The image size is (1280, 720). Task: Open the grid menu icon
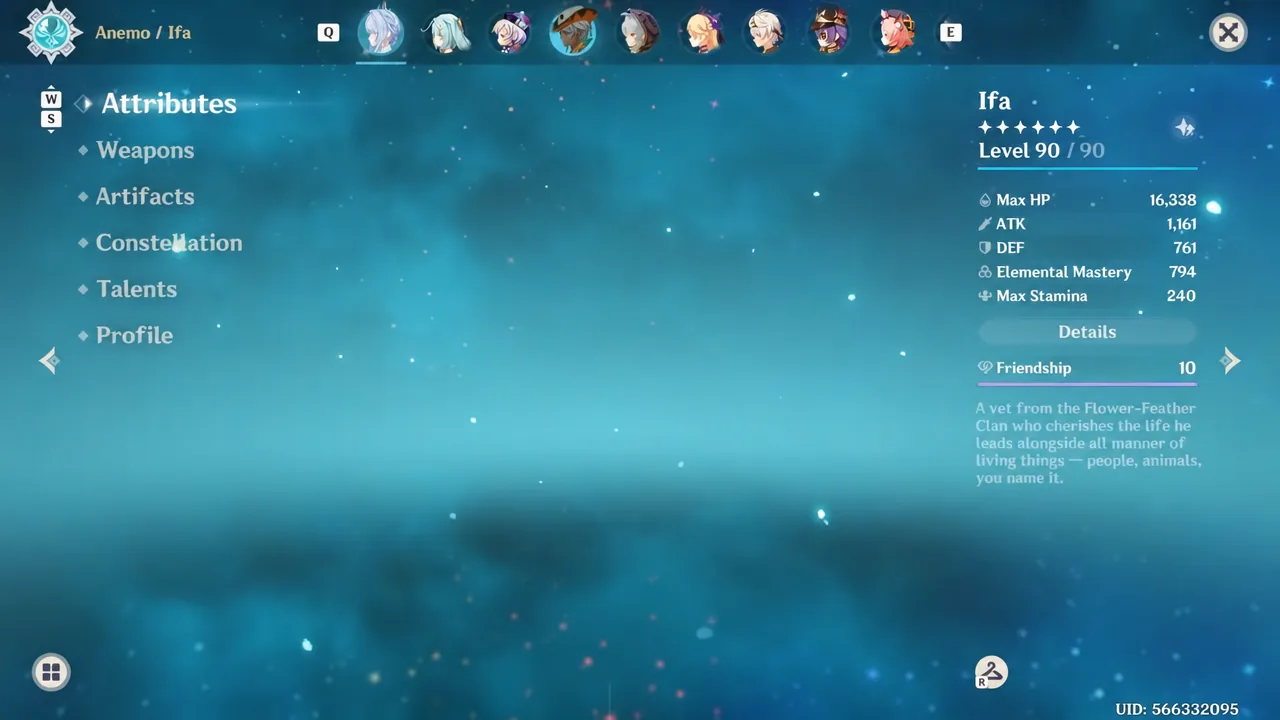[x=51, y=672]
